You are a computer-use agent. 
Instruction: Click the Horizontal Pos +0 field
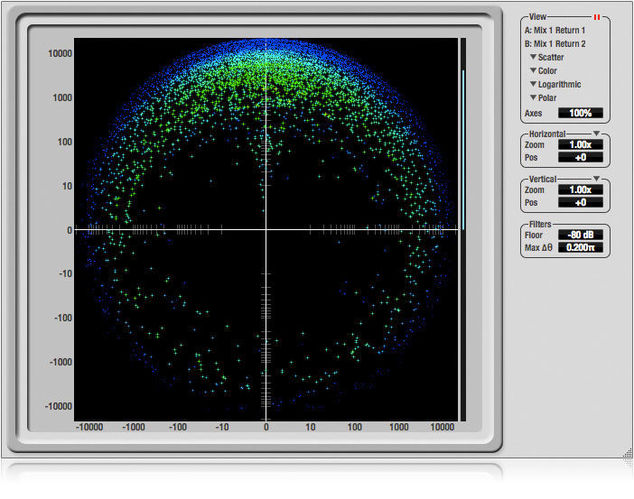tap(580, 157)
